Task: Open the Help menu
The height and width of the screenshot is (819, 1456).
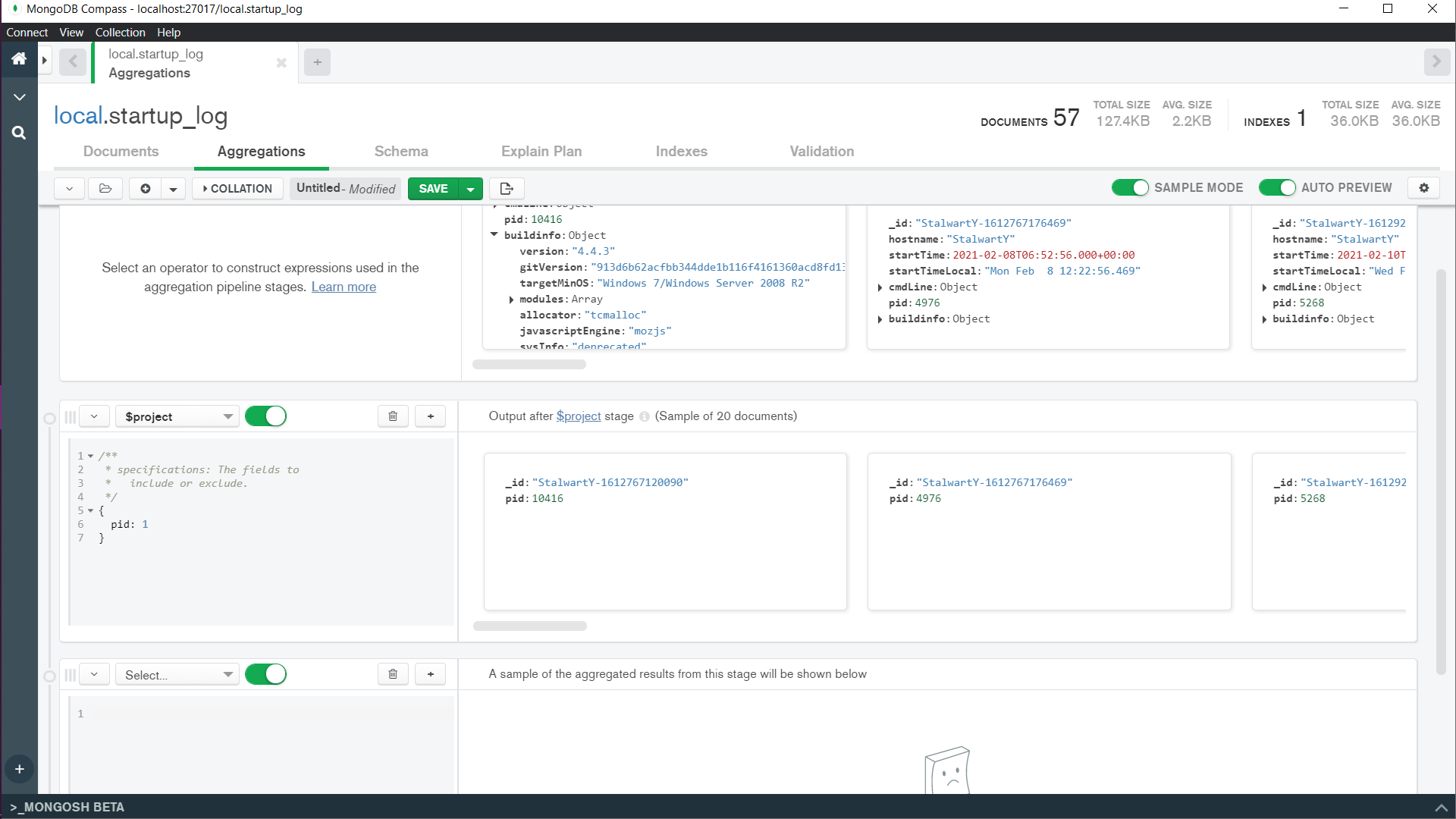Action: pos(168,33)
